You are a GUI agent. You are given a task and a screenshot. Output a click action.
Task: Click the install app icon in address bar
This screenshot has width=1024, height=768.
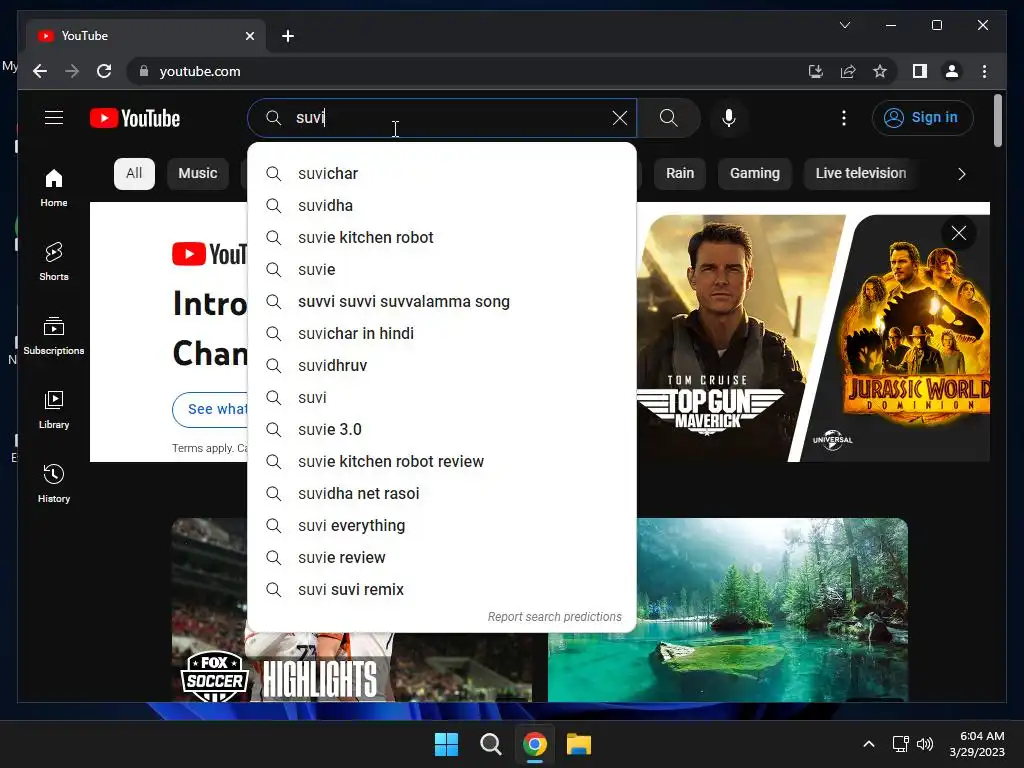816,71
